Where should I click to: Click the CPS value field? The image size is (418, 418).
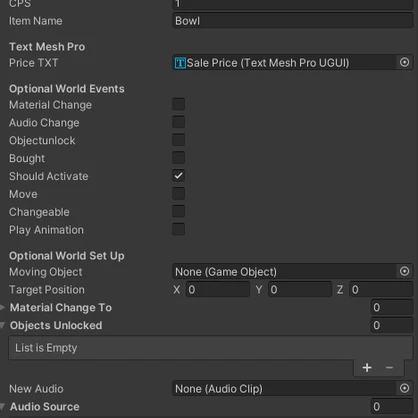[293, 4]
